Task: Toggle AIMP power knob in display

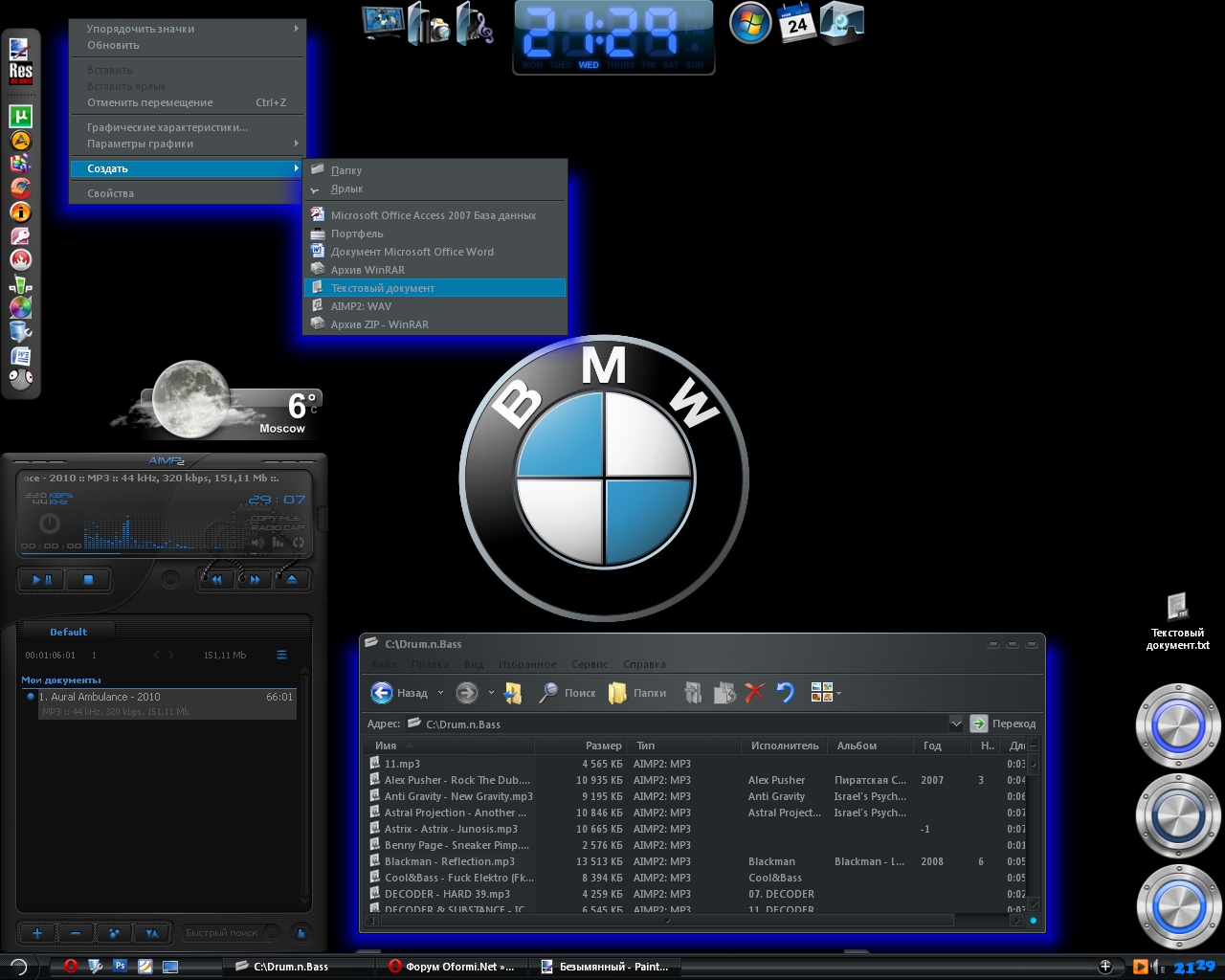Action: coord(50,523)
